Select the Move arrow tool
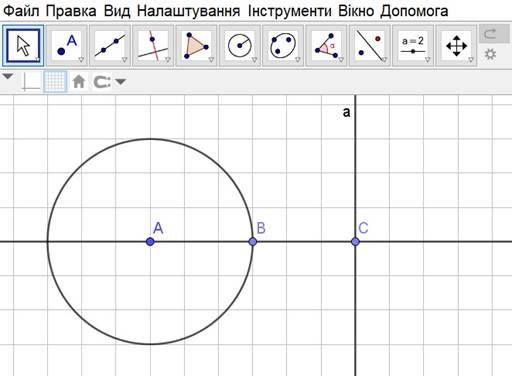512x376 pixels. click(23, 46)
